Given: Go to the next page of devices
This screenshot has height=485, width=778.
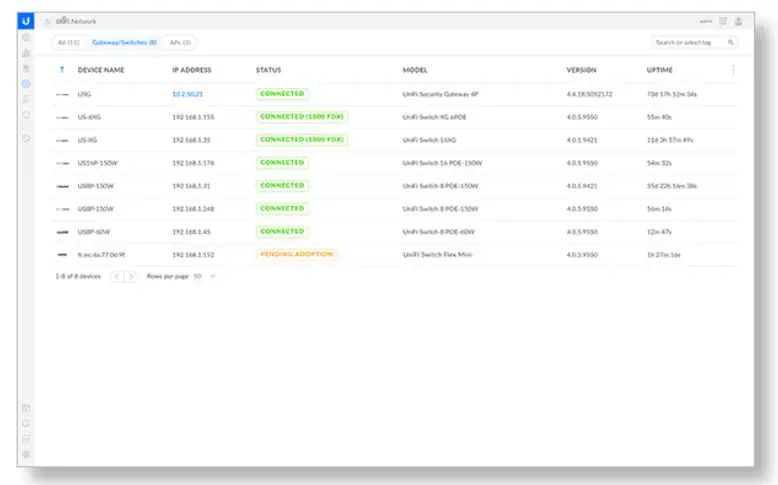Looking at the screenshot, I should click(x=131, y=277).
